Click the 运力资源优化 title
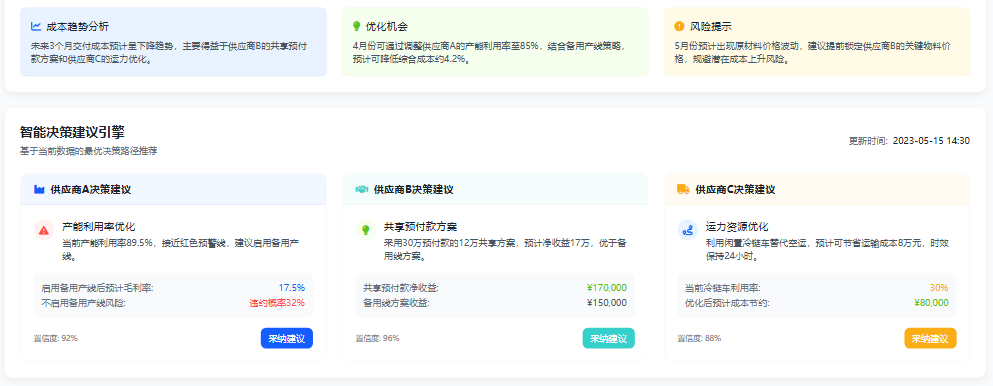The image size is (993, 386). [737, 227]
